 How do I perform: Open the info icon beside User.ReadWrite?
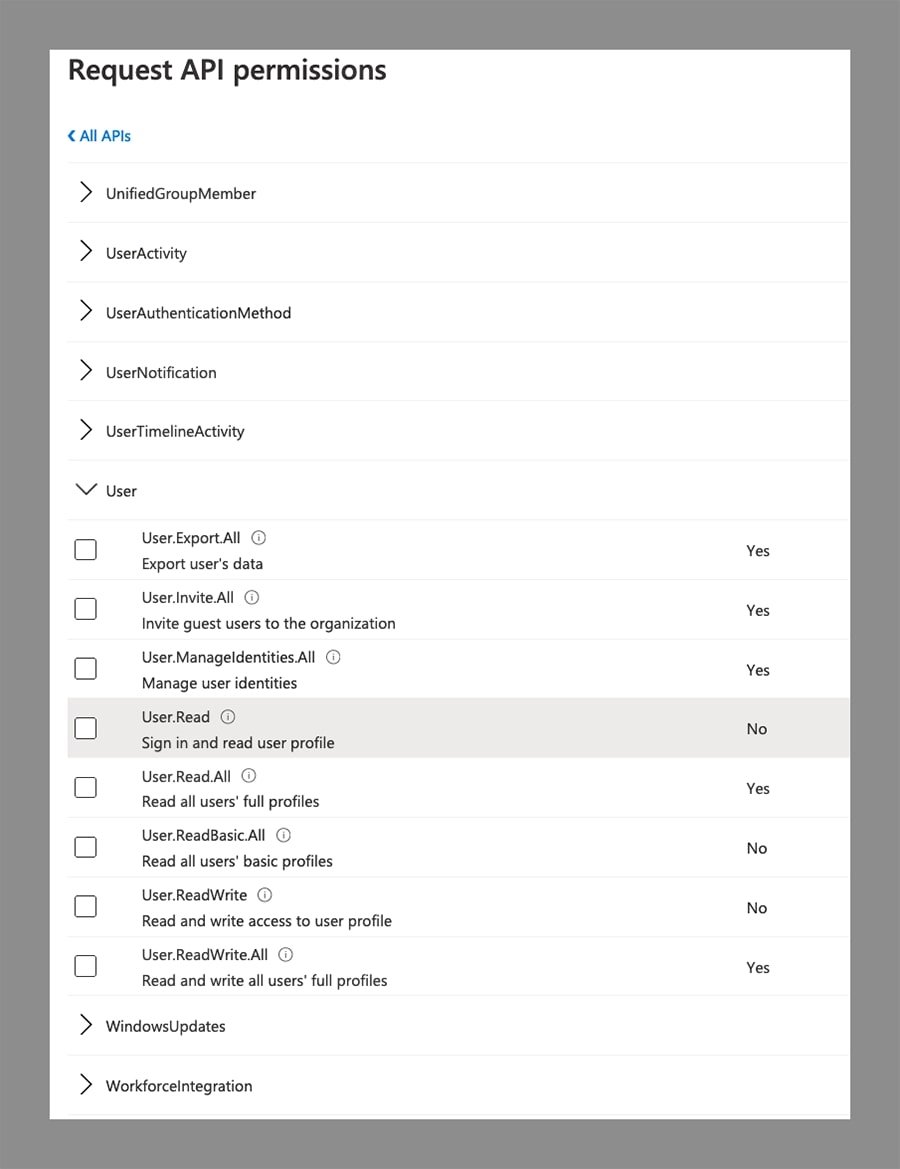point(263,894)
